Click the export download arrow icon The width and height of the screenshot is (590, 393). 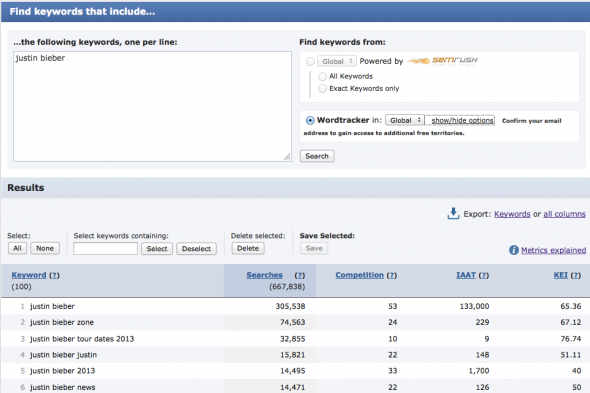pos(453,213)
